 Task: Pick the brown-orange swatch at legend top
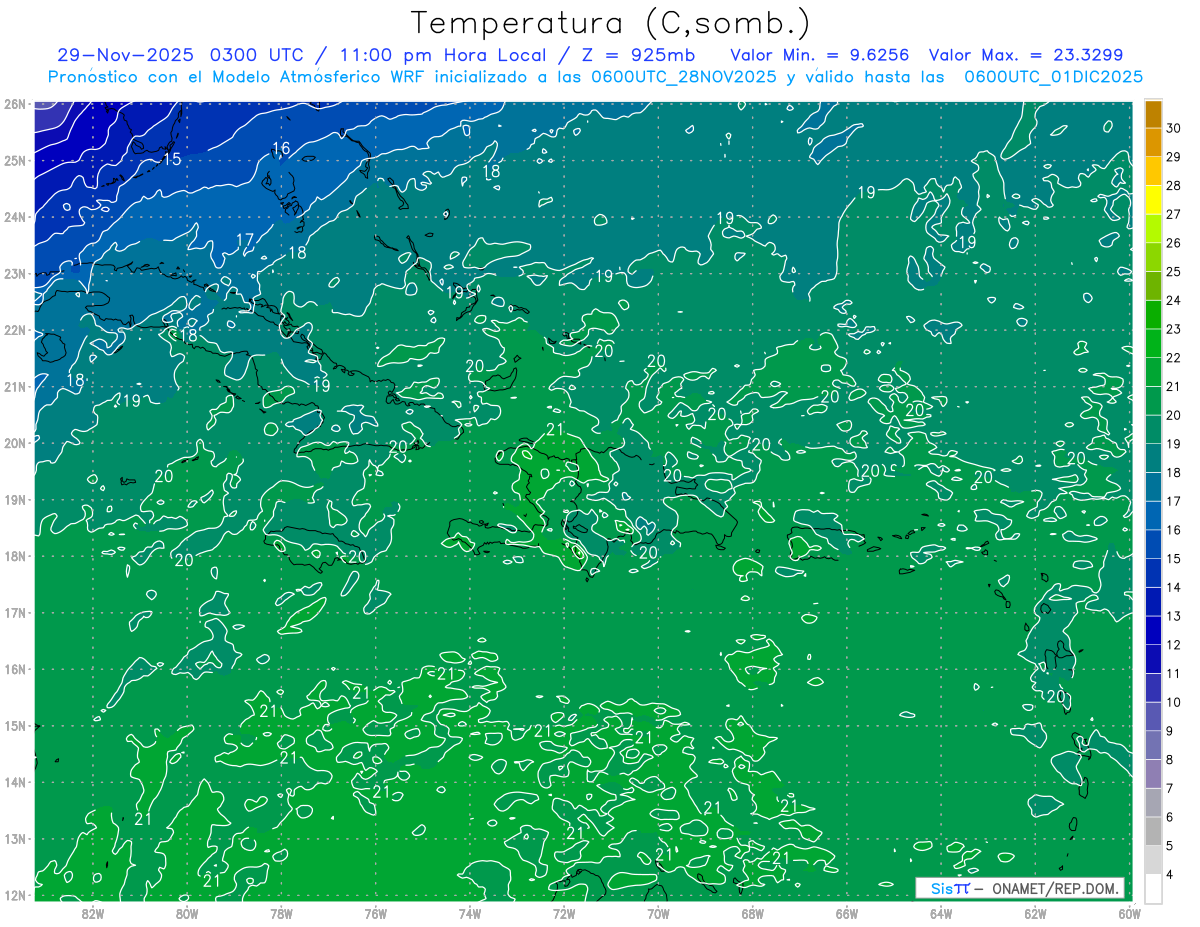coord(1153,113)
